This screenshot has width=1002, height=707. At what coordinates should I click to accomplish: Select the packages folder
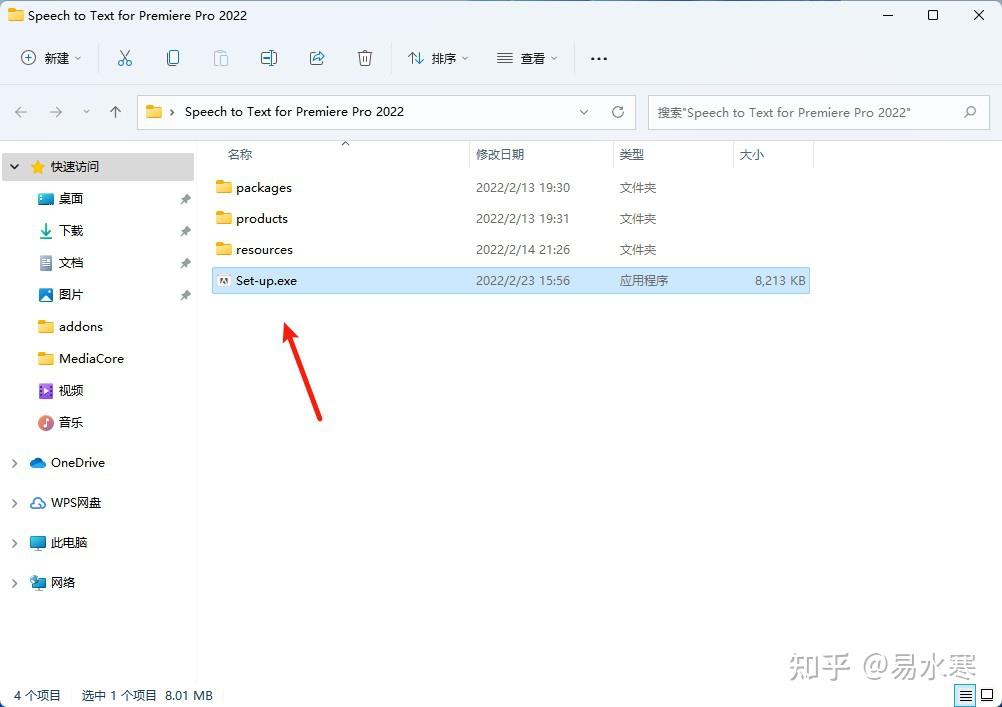(511, 187)
